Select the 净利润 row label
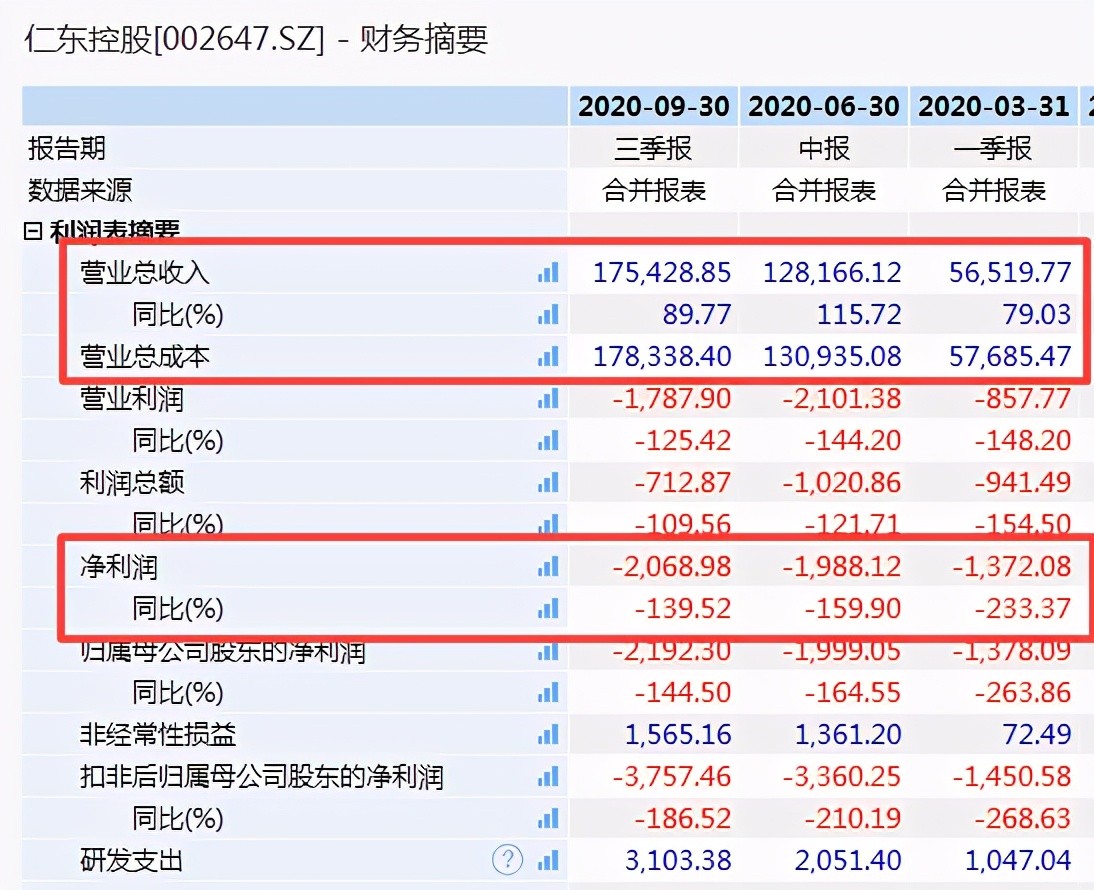Image resolution: width=1094 pixels, height=890 pixels. [x=119, y=566]
